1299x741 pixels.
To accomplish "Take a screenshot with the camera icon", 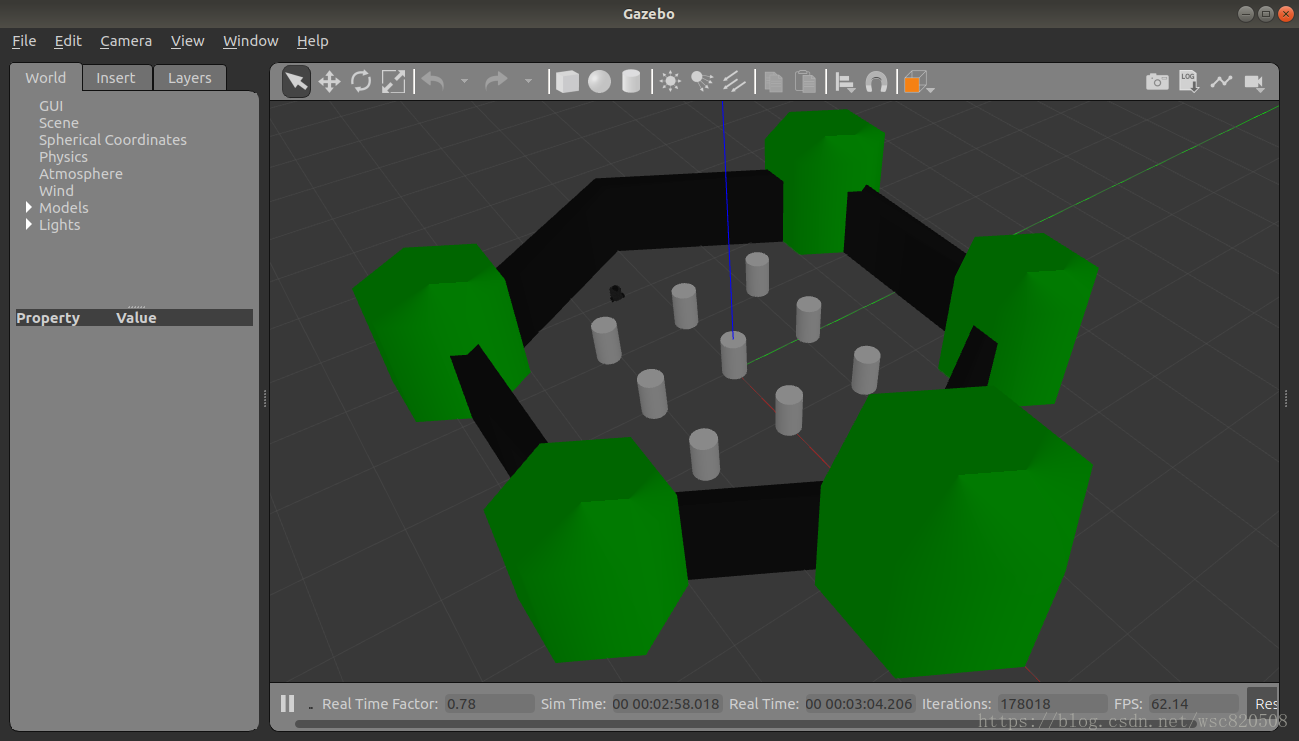I will 1157,82.
